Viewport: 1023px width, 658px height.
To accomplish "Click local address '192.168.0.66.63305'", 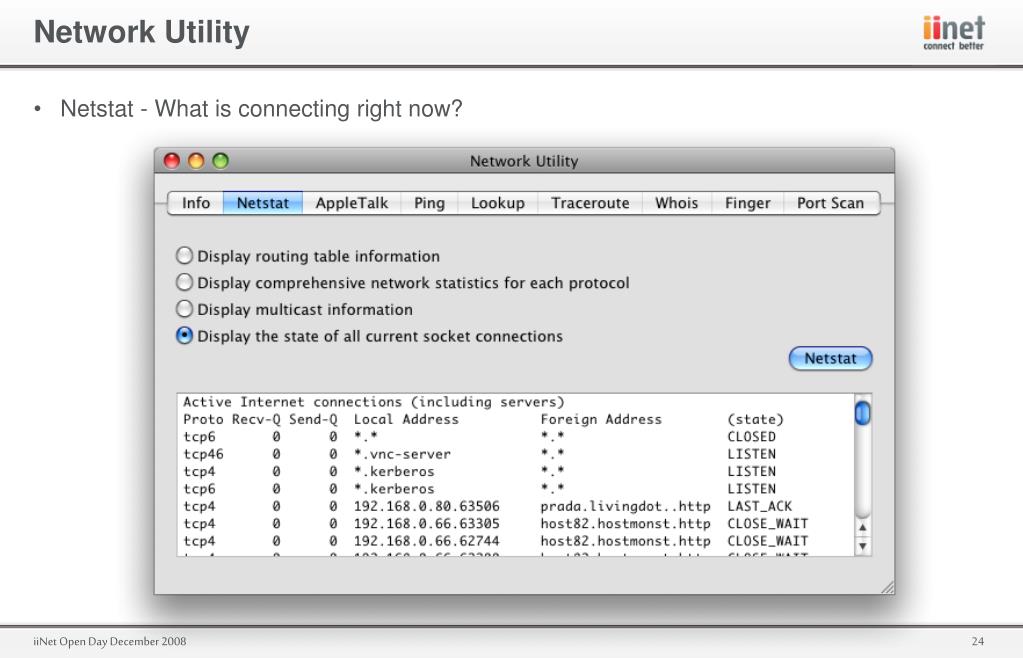I will (427, 524).
